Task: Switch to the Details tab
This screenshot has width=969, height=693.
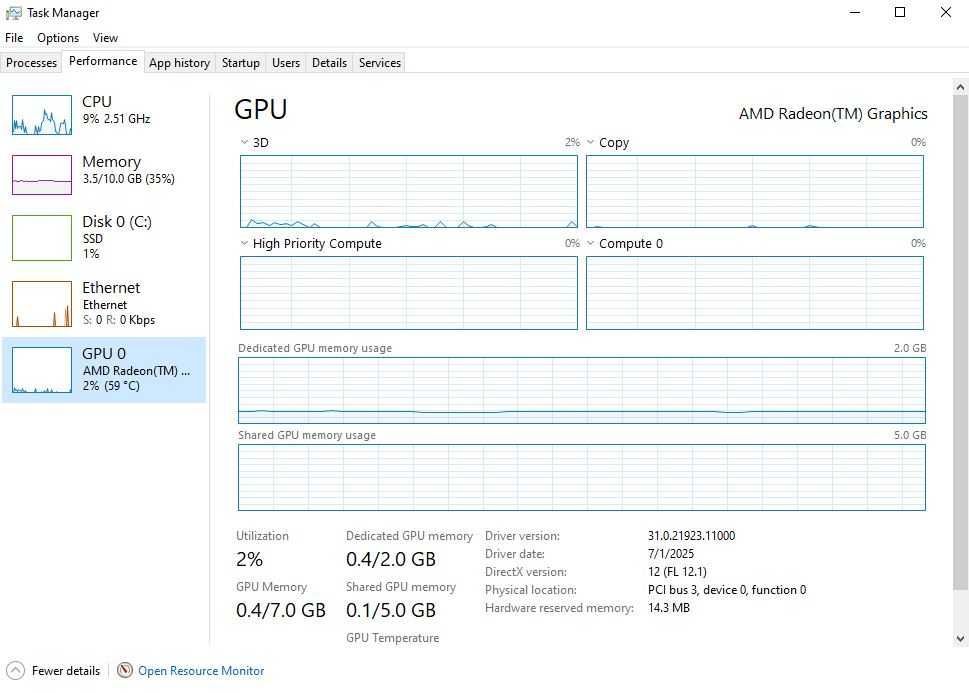Action: click(329, 62)
